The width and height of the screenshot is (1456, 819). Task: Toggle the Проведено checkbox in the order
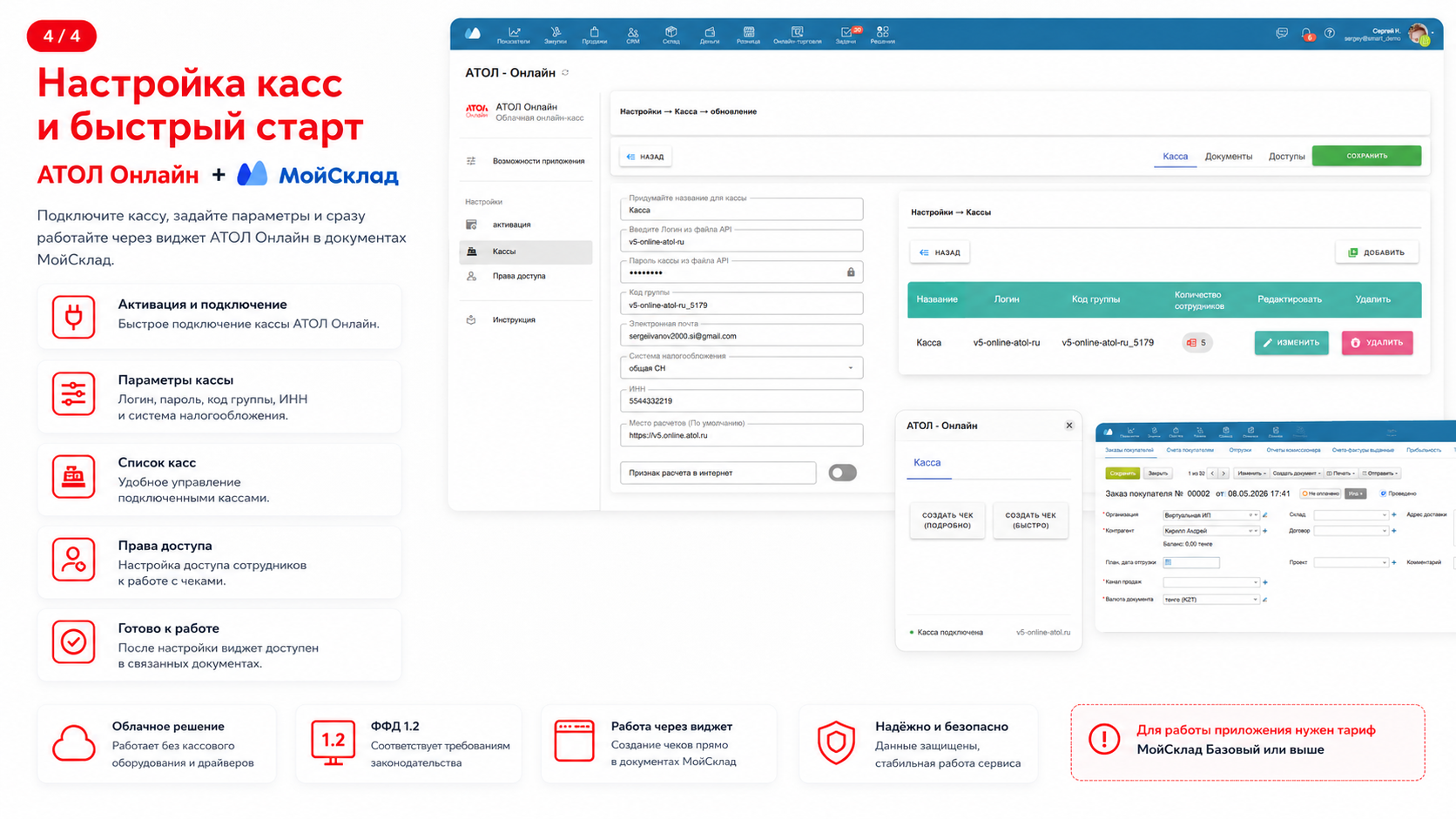[x=1383, y=494]
